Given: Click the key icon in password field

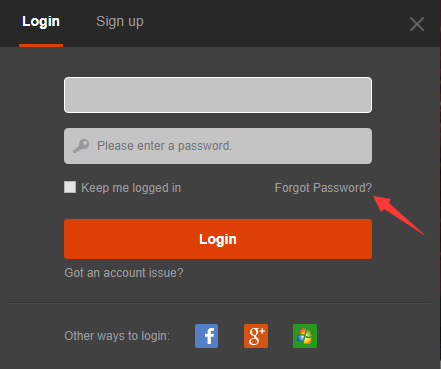Looking at the screenshot, I should coord(81,146).
